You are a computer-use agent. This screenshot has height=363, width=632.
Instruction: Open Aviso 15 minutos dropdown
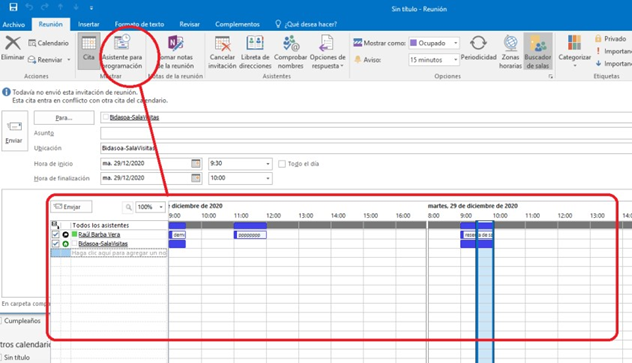click(x=455, y=60)
